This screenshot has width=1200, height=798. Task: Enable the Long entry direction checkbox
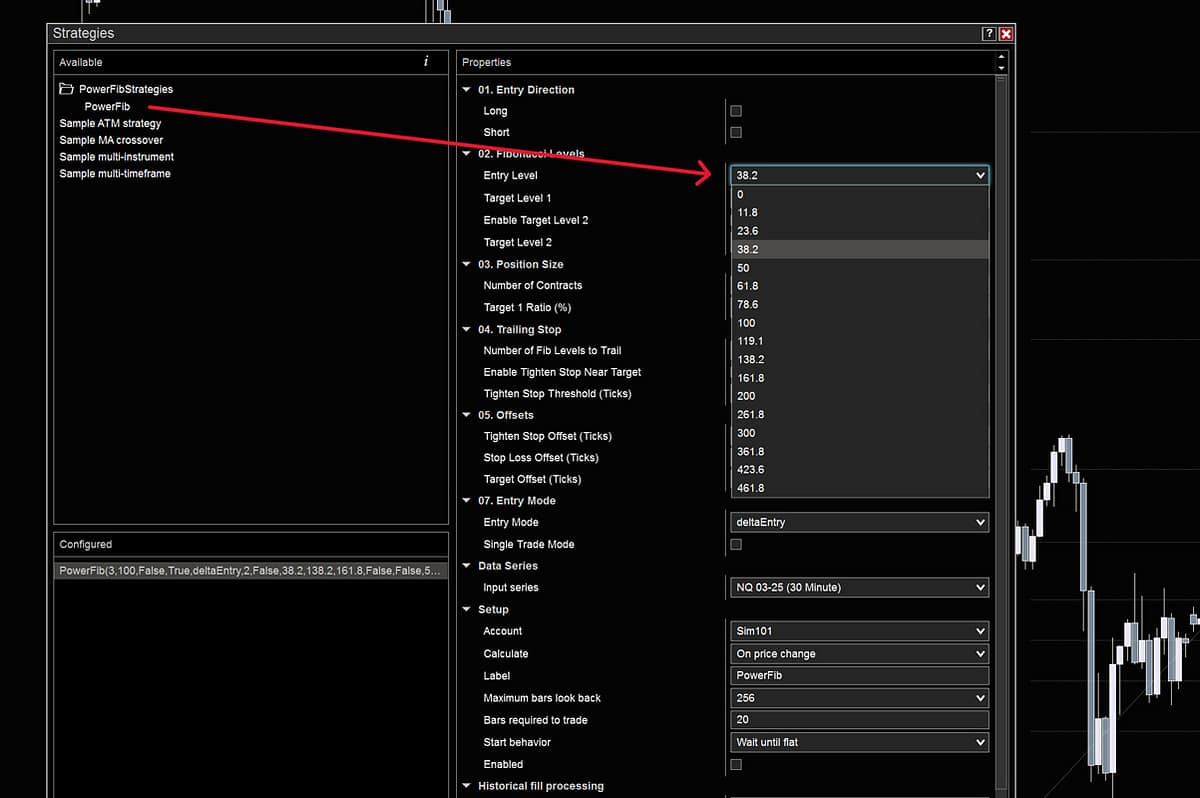(x=736, y=111)
